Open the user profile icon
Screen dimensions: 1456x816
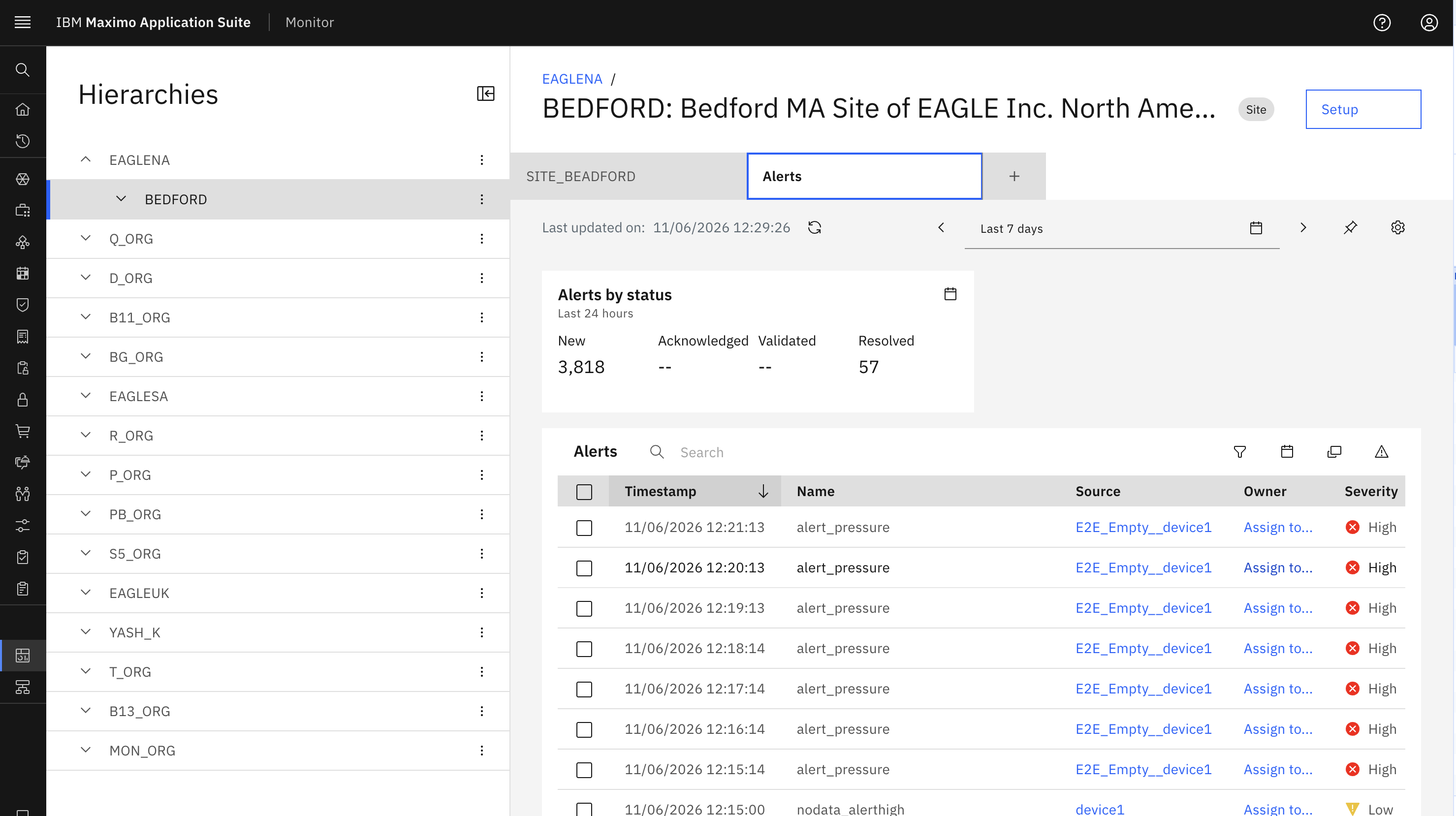(x=1429, y=23)
